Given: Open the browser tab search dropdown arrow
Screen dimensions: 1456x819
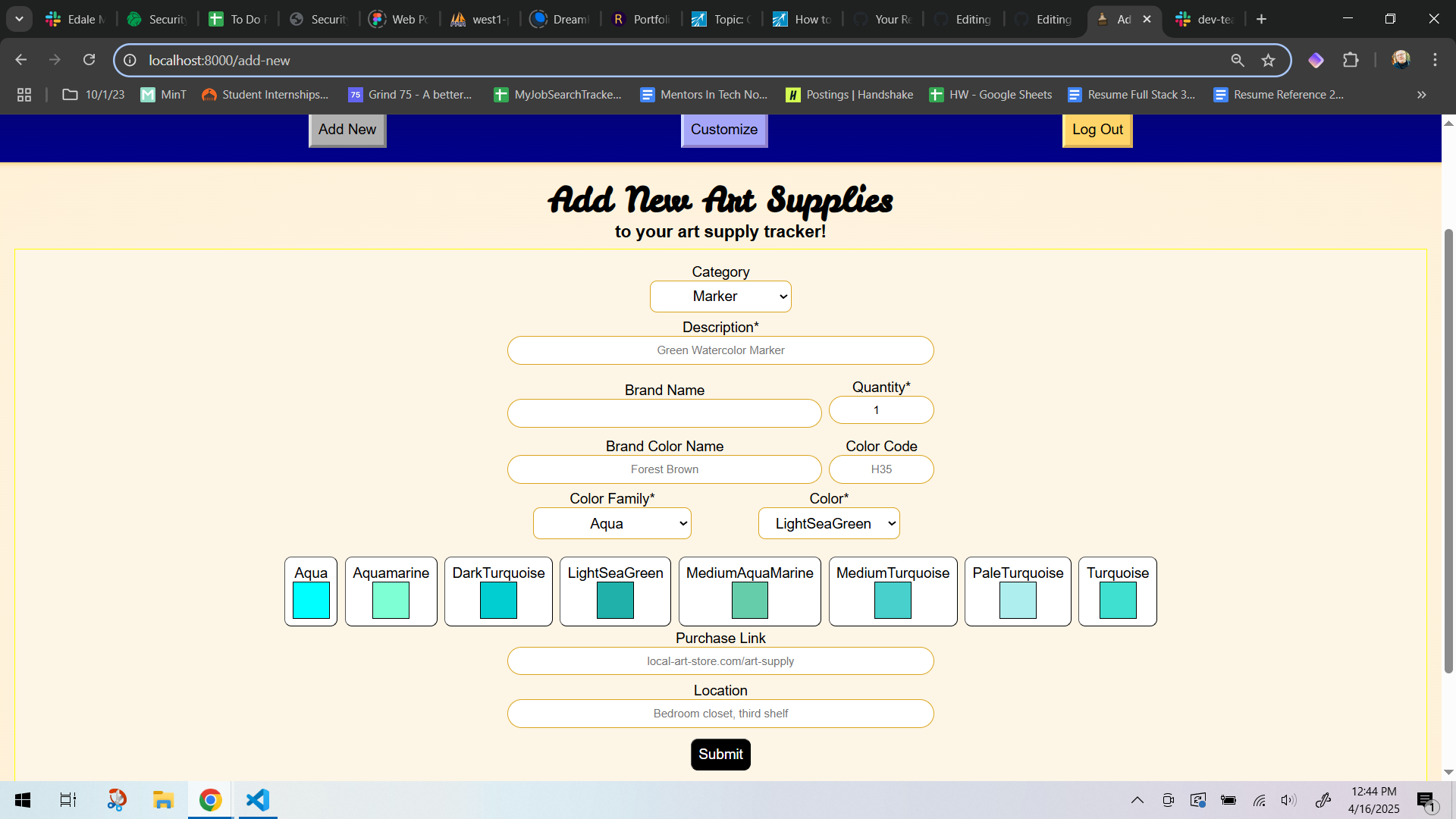Looking at the screenshot, I should tap(19, 19).
